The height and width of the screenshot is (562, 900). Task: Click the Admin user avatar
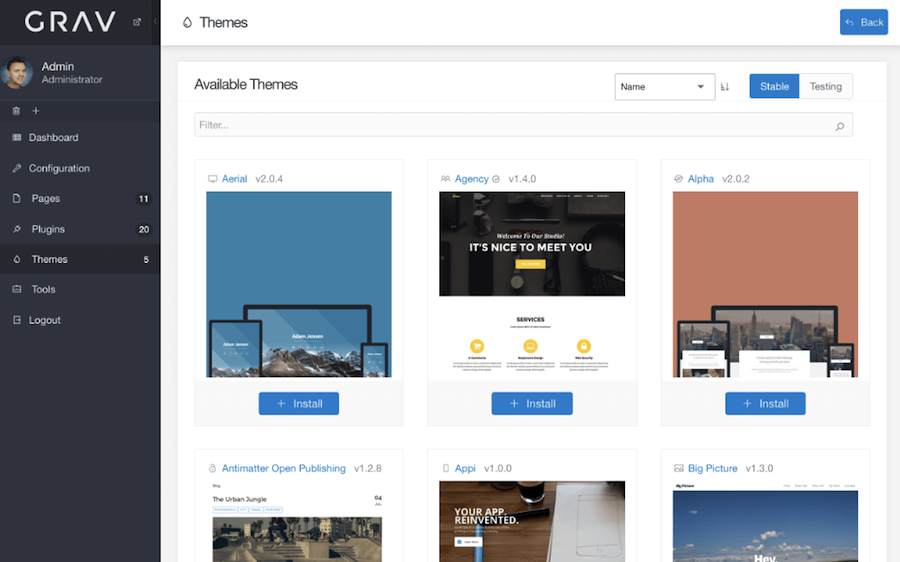[17, 72]
